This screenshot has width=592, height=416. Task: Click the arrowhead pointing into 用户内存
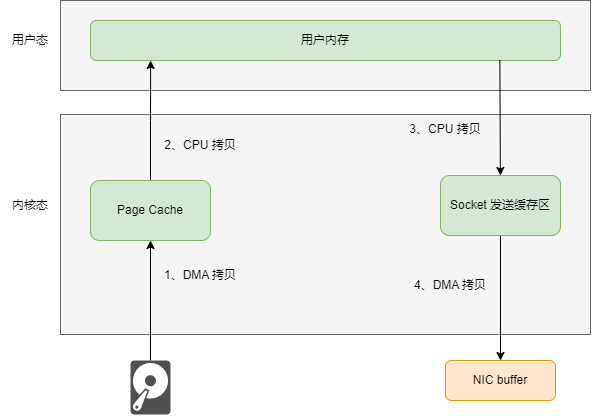click(150, 65)
